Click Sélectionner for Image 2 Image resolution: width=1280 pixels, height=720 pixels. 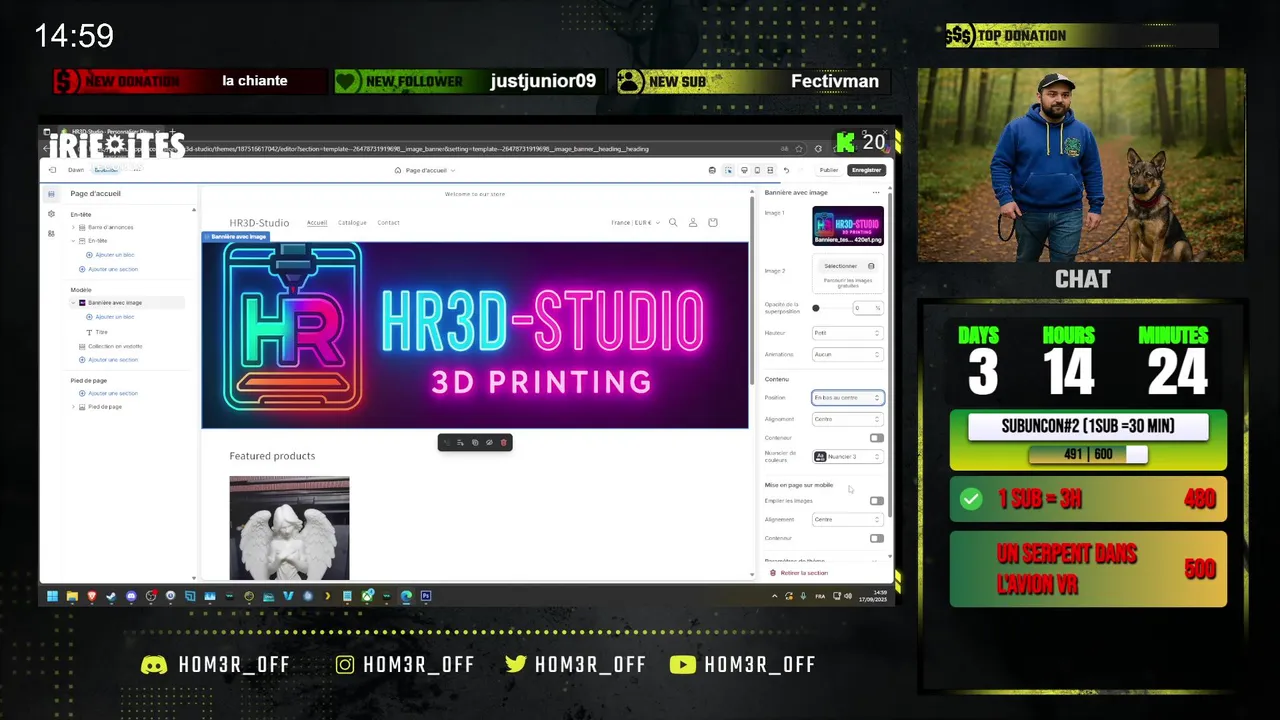coord(848,266)
